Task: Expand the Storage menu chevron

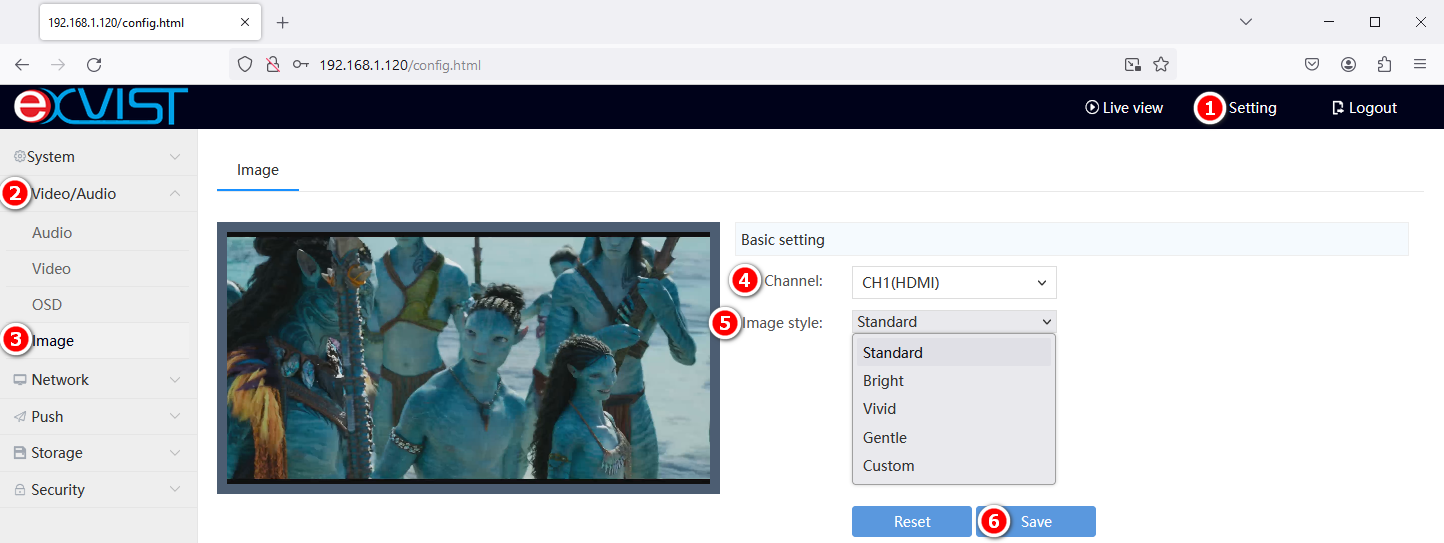Action: coord(175,453)
